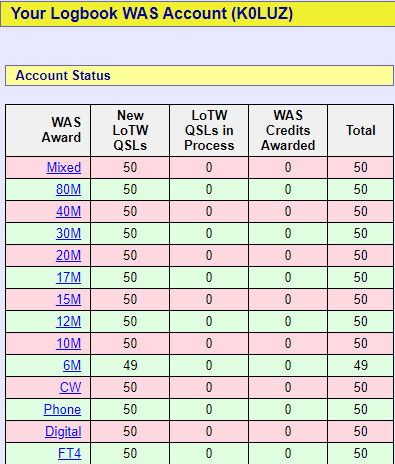Open the 80M WAS award link

(x=68, y=189)
